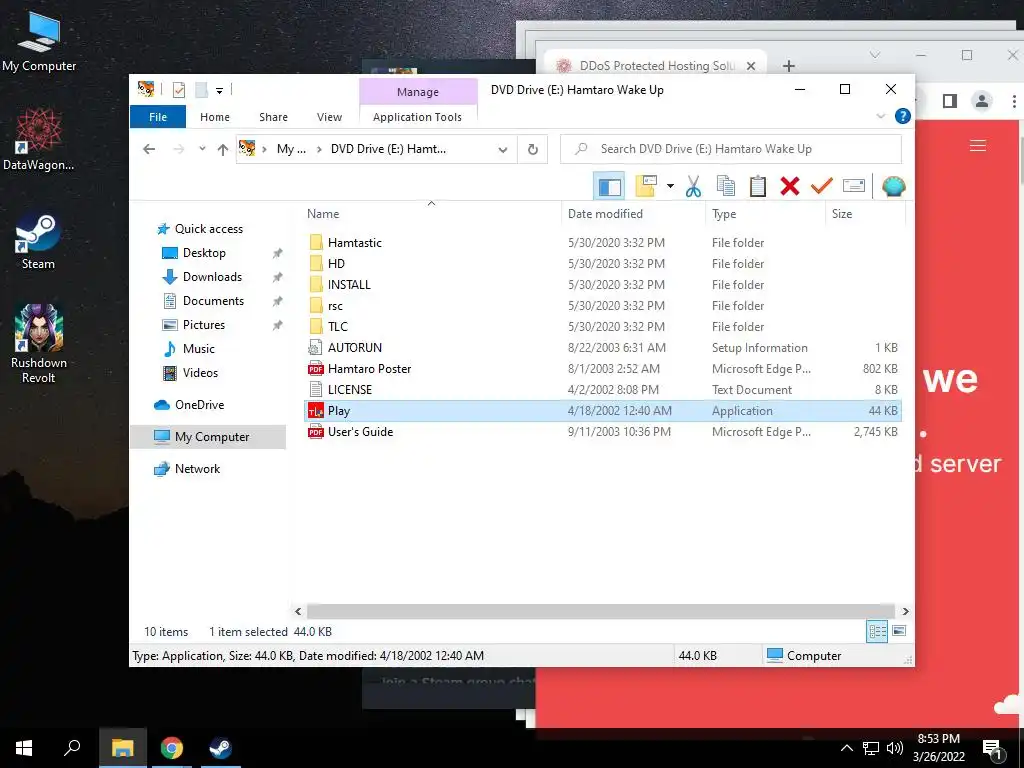The height and width of the screenshot is (768, 1024).
Task: Open the recent locations dropdown arrow
Action: [x=202, y=149]
